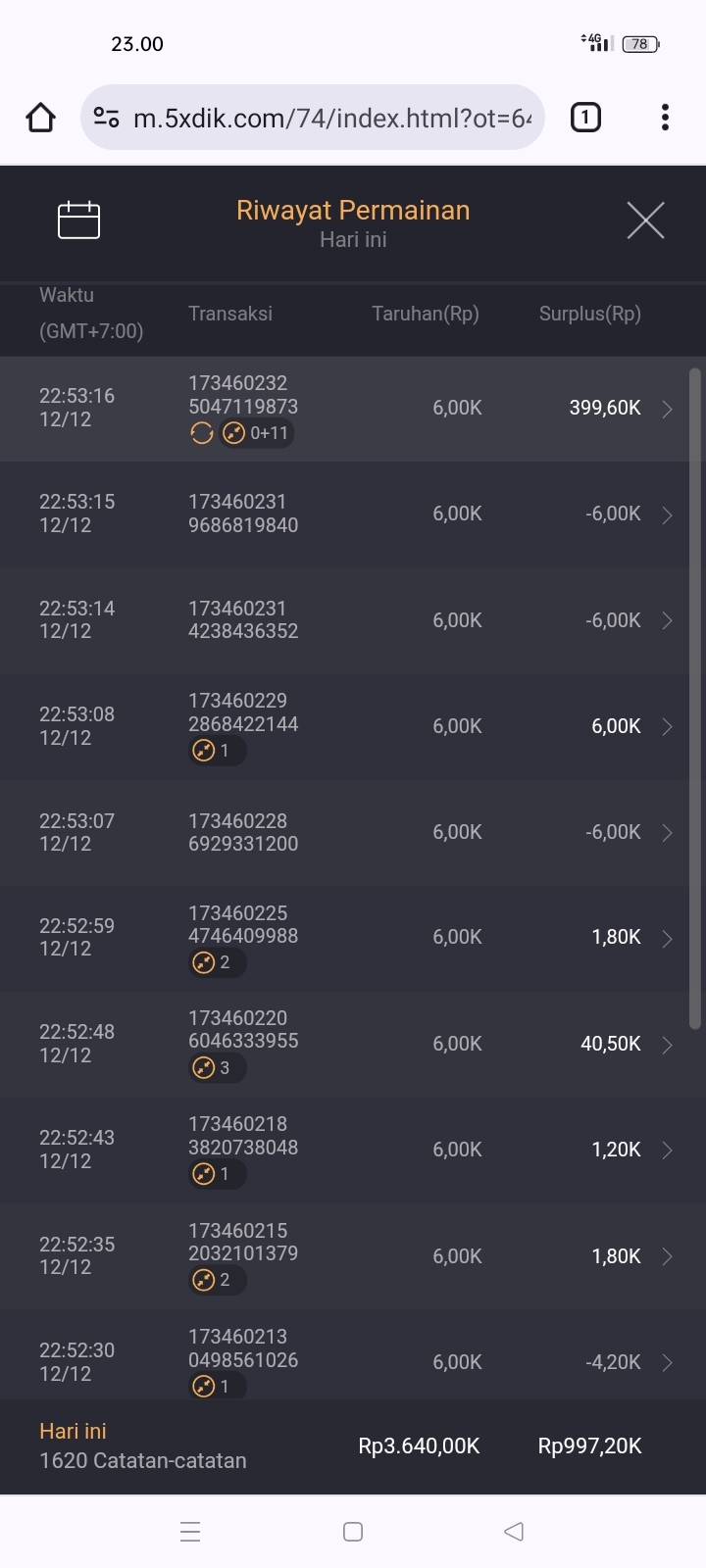Open the browser tab switcher
Screen dimensions: 706x1568
[585, 118]
